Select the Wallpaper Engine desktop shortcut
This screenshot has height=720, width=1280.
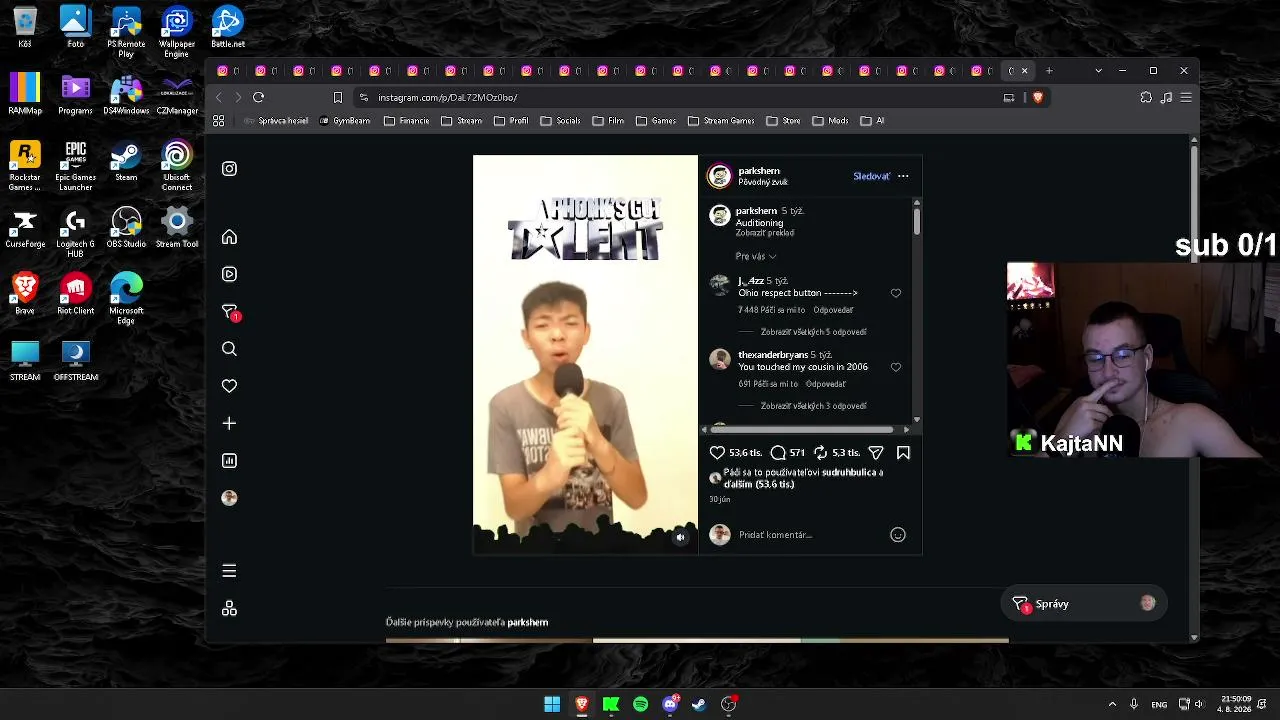coord(177,32)
